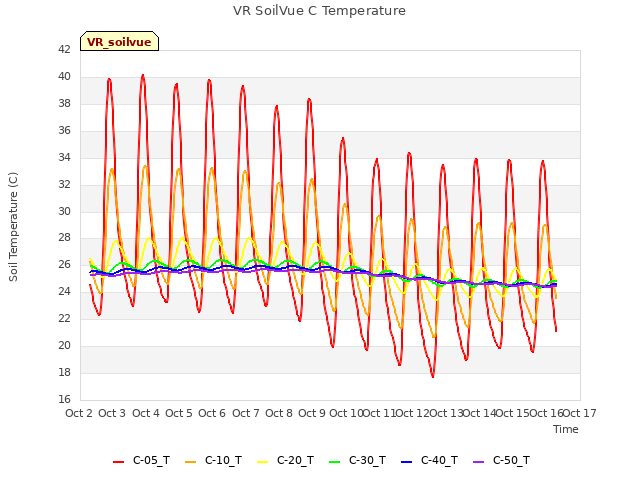Image resolution: width=640 pixels, height=480 pixels.
Task: Click the 40 y-axis value
Action: 64,76
